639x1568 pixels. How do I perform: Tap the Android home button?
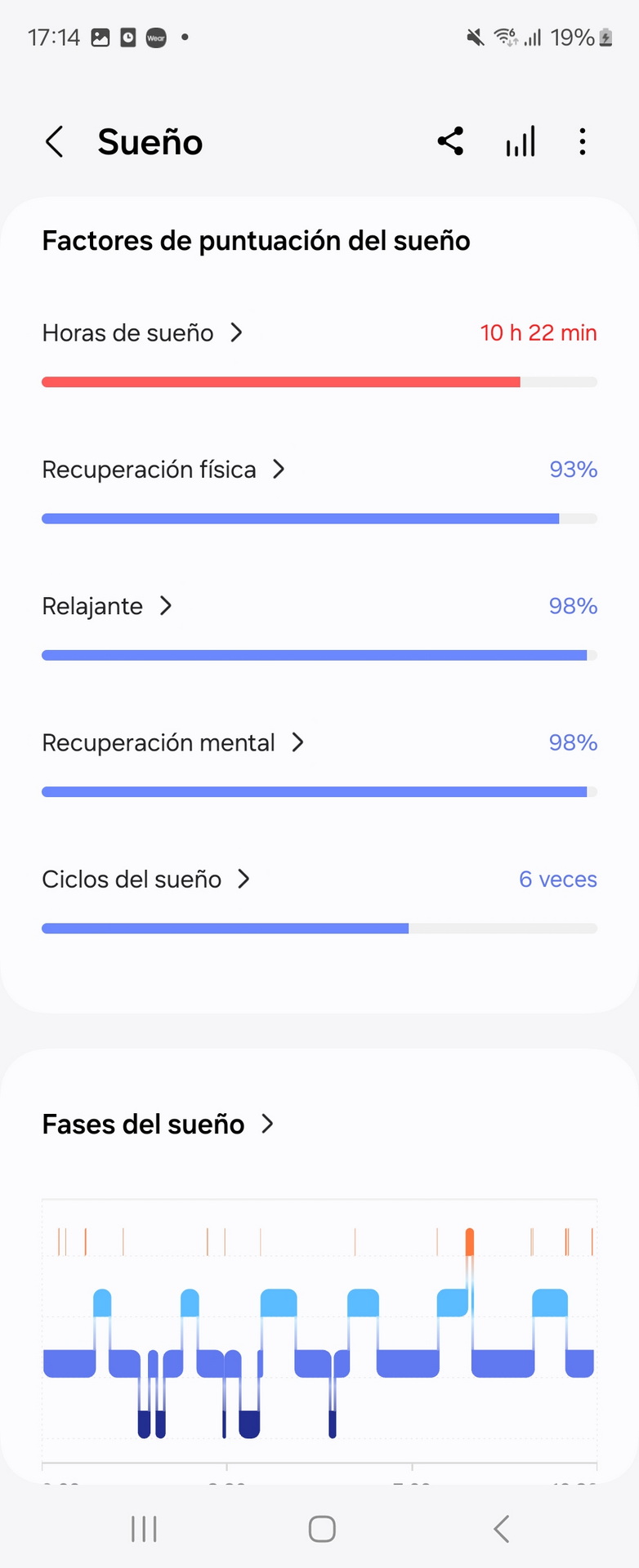point(322,1528)
